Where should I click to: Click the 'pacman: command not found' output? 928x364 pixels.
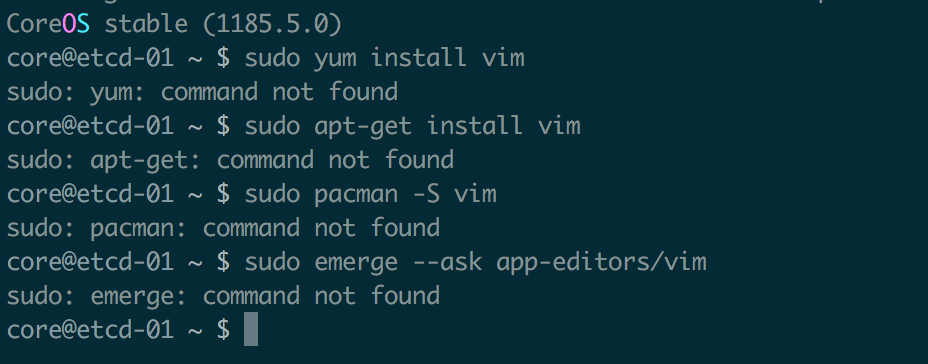click(265, 228)
